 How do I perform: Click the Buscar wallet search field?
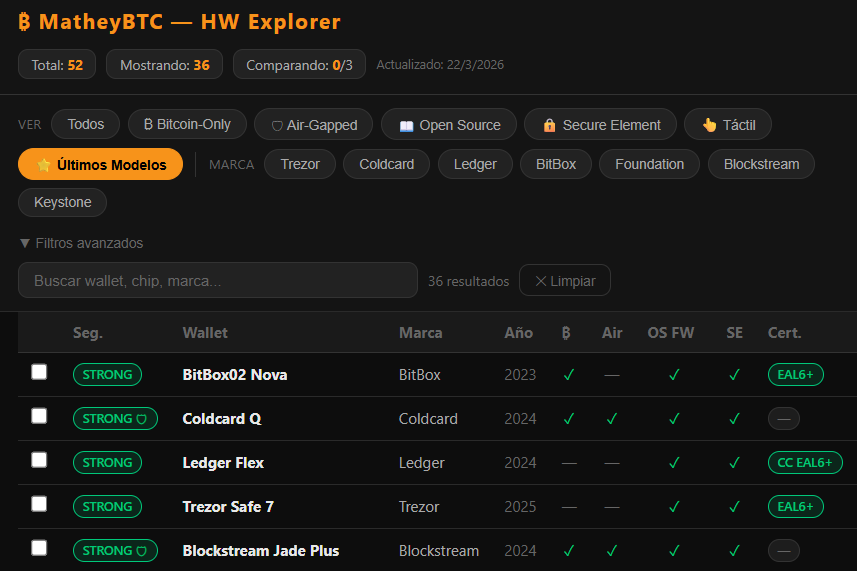(x=218, y=280)
